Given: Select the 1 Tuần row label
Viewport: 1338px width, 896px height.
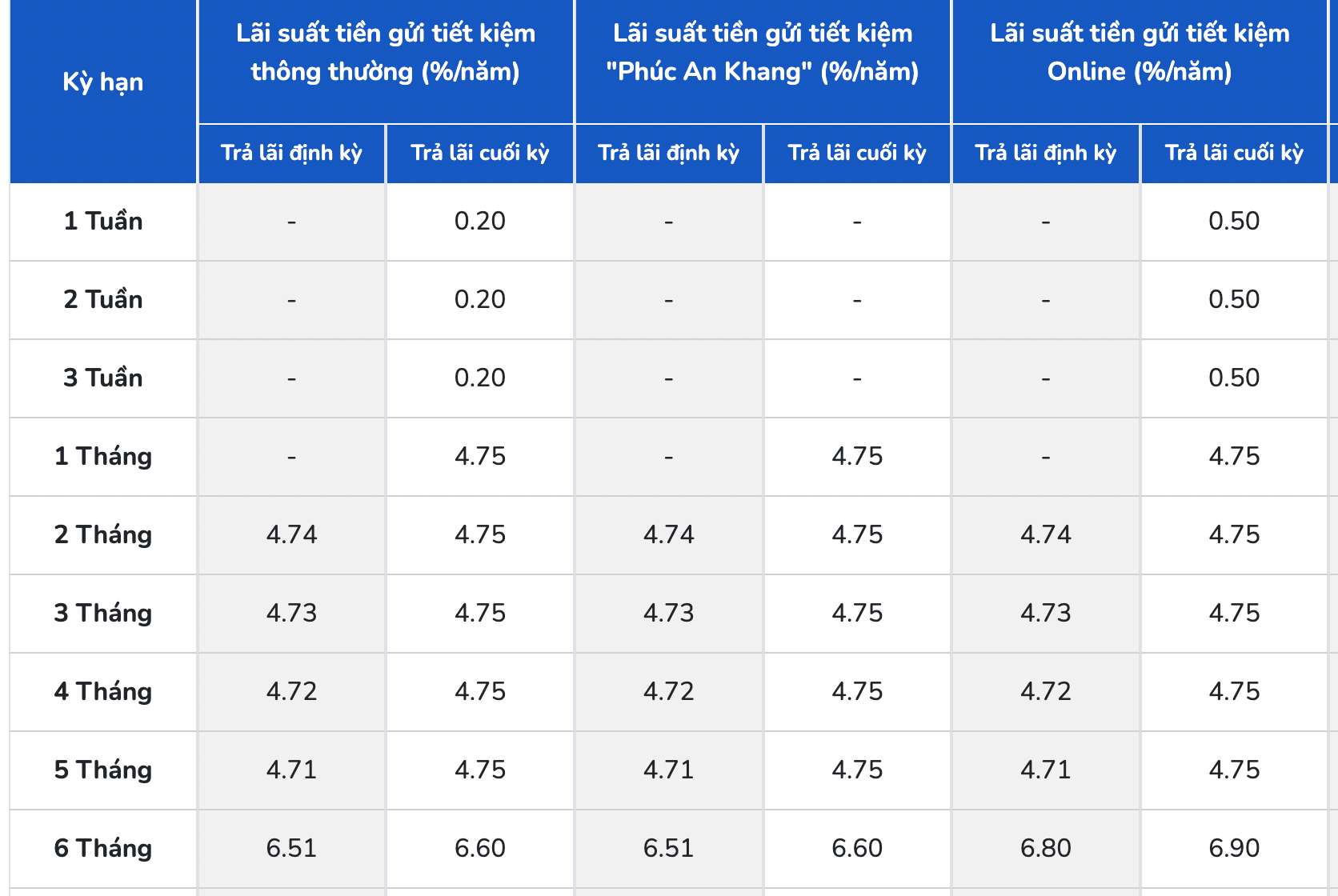Looking at the screenshot, I should (103, 221).
